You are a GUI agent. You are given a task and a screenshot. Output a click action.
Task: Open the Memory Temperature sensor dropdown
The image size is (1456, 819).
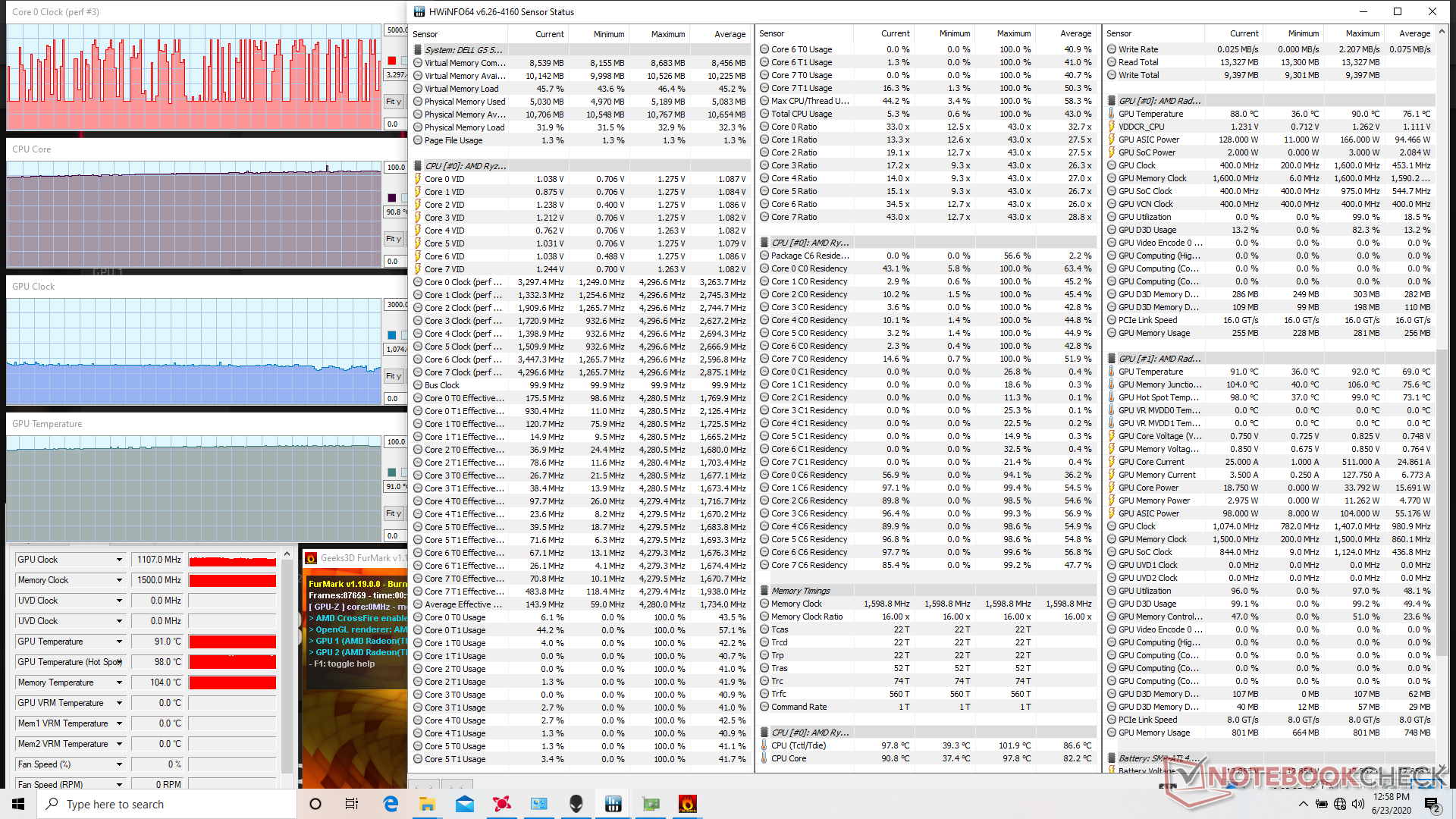[119, 682]
